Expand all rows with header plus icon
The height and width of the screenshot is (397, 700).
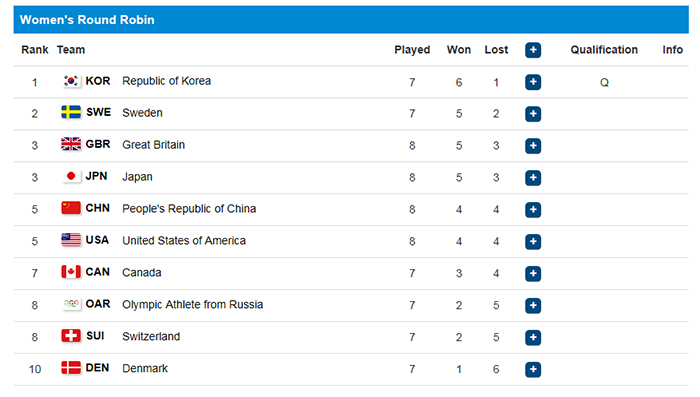[533, 50]
